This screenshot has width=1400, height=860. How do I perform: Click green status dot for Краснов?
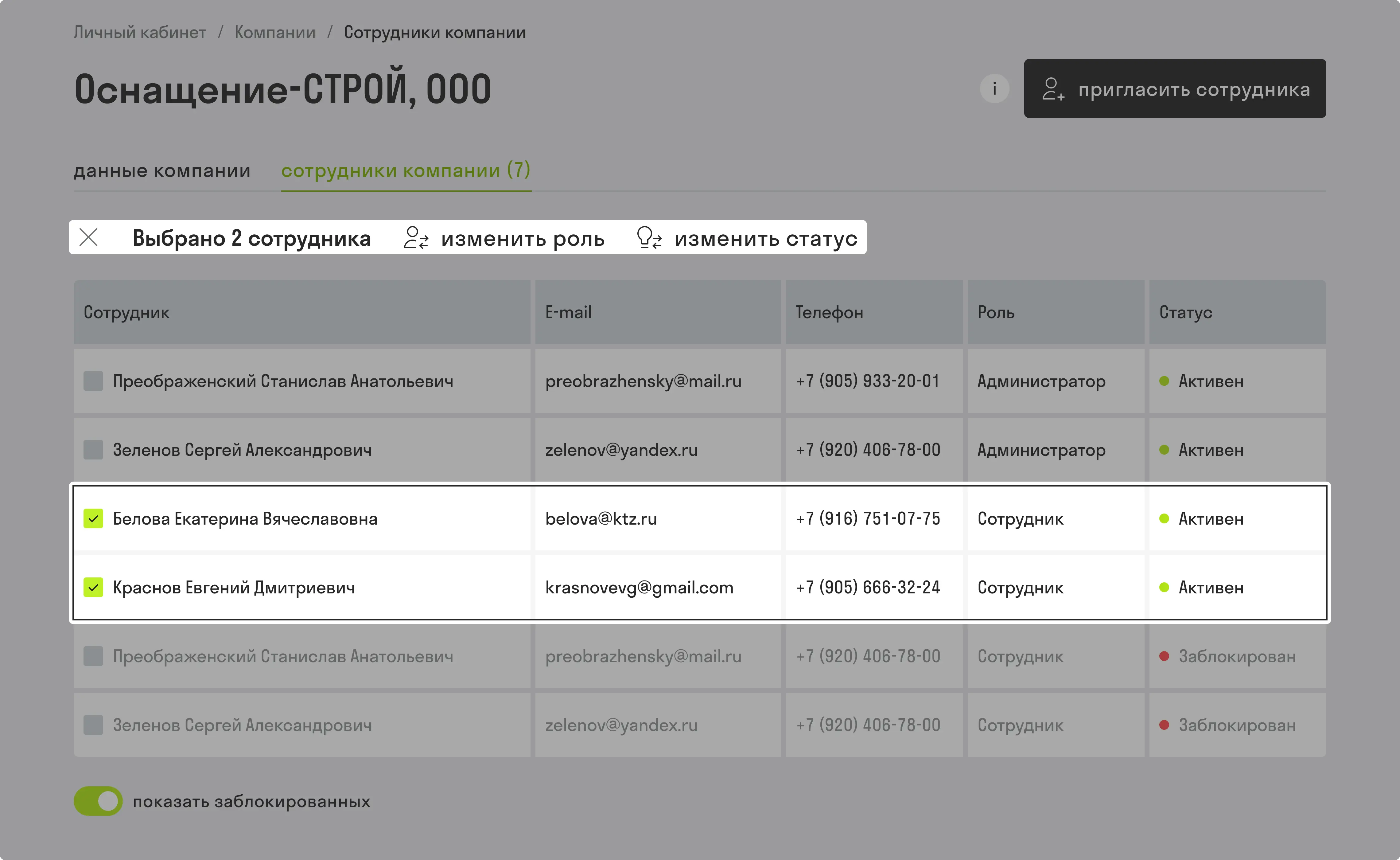point(1164,587)
